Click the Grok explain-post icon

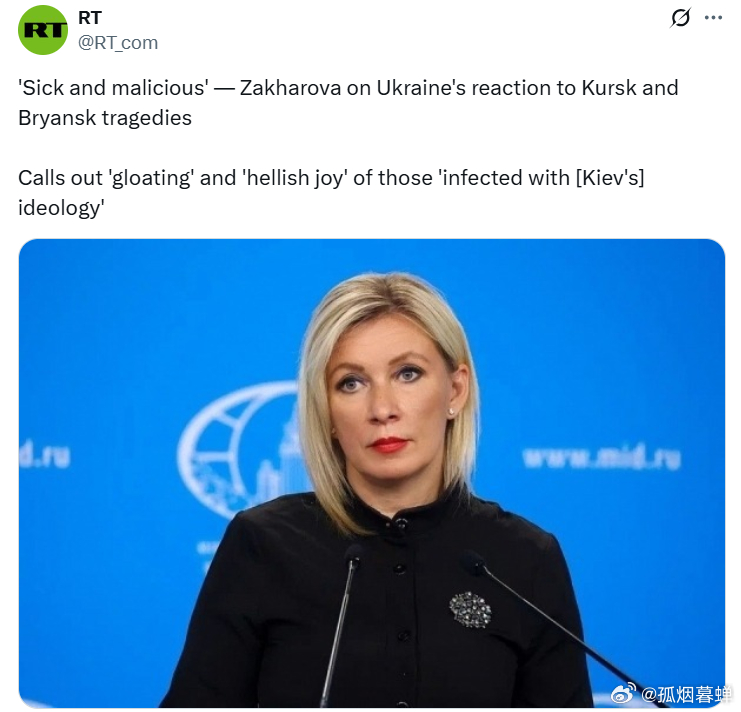(681, 18)
